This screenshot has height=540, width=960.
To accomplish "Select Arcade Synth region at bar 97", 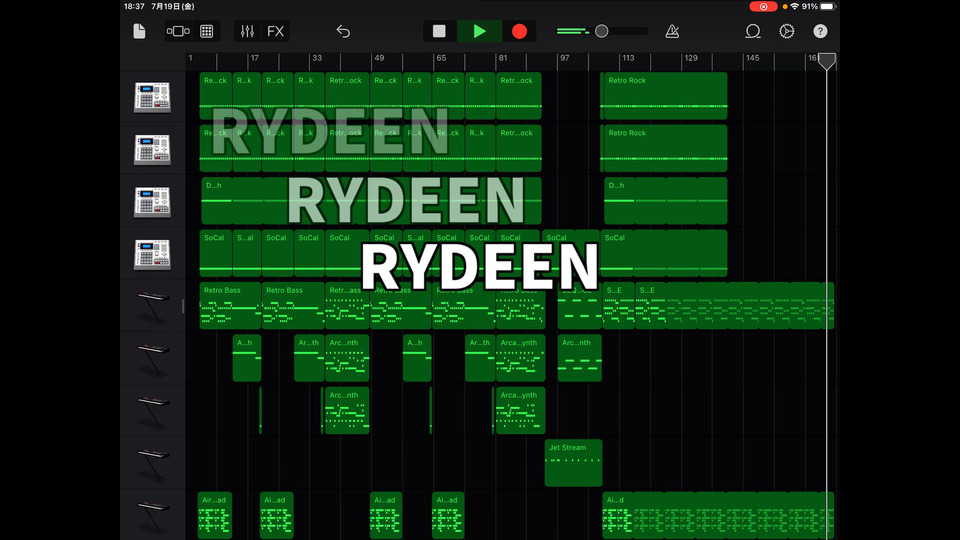I will 579,358.
